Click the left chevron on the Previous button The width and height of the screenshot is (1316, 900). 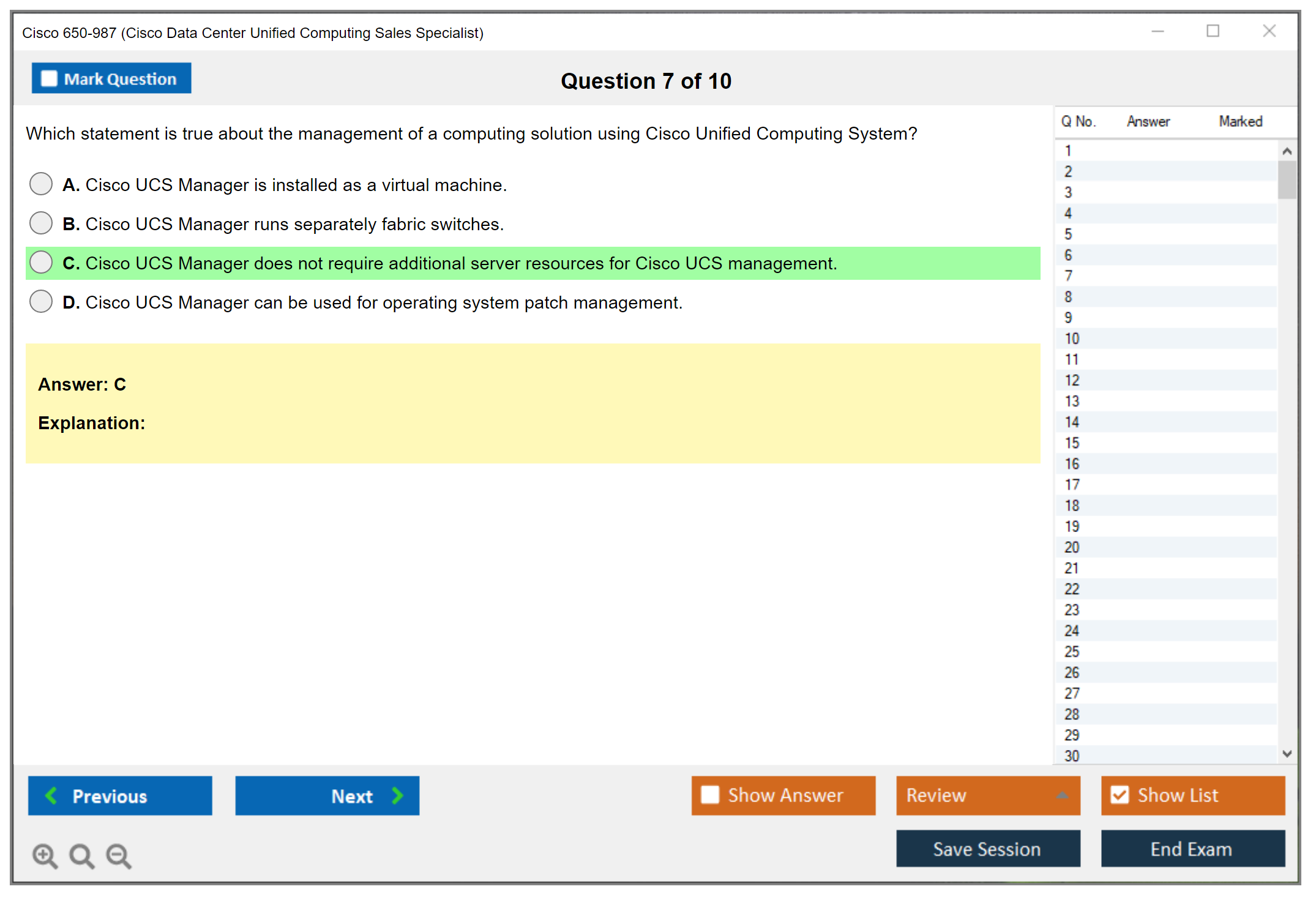point(51,795)
